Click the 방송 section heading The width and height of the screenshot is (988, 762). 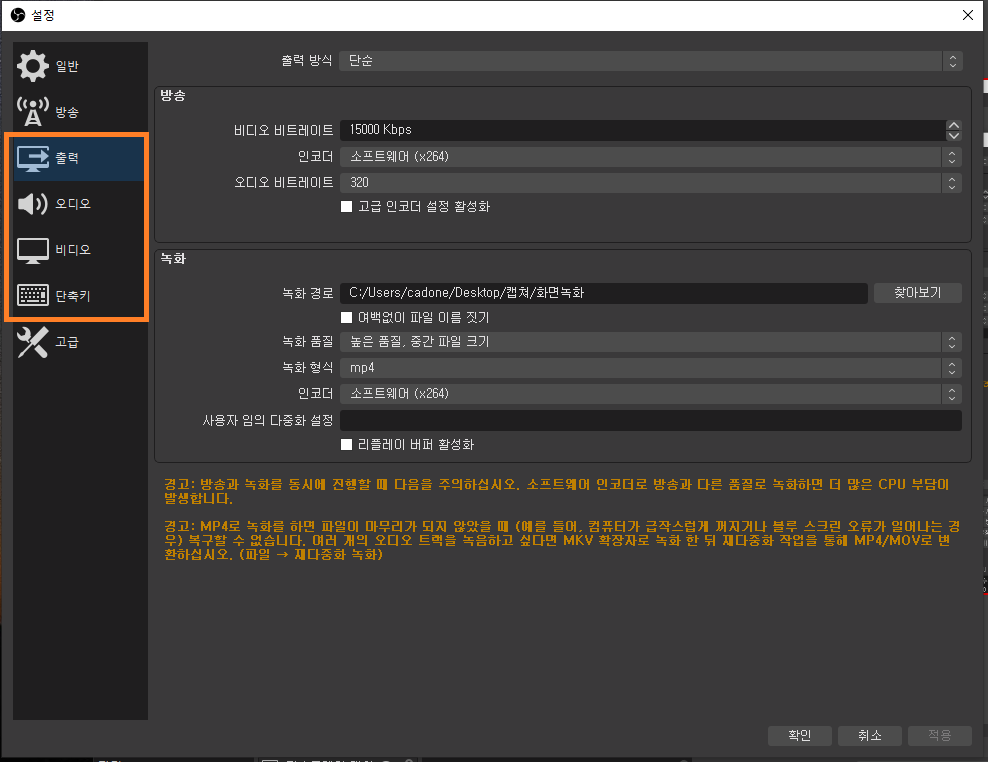[x=173, y=96]
